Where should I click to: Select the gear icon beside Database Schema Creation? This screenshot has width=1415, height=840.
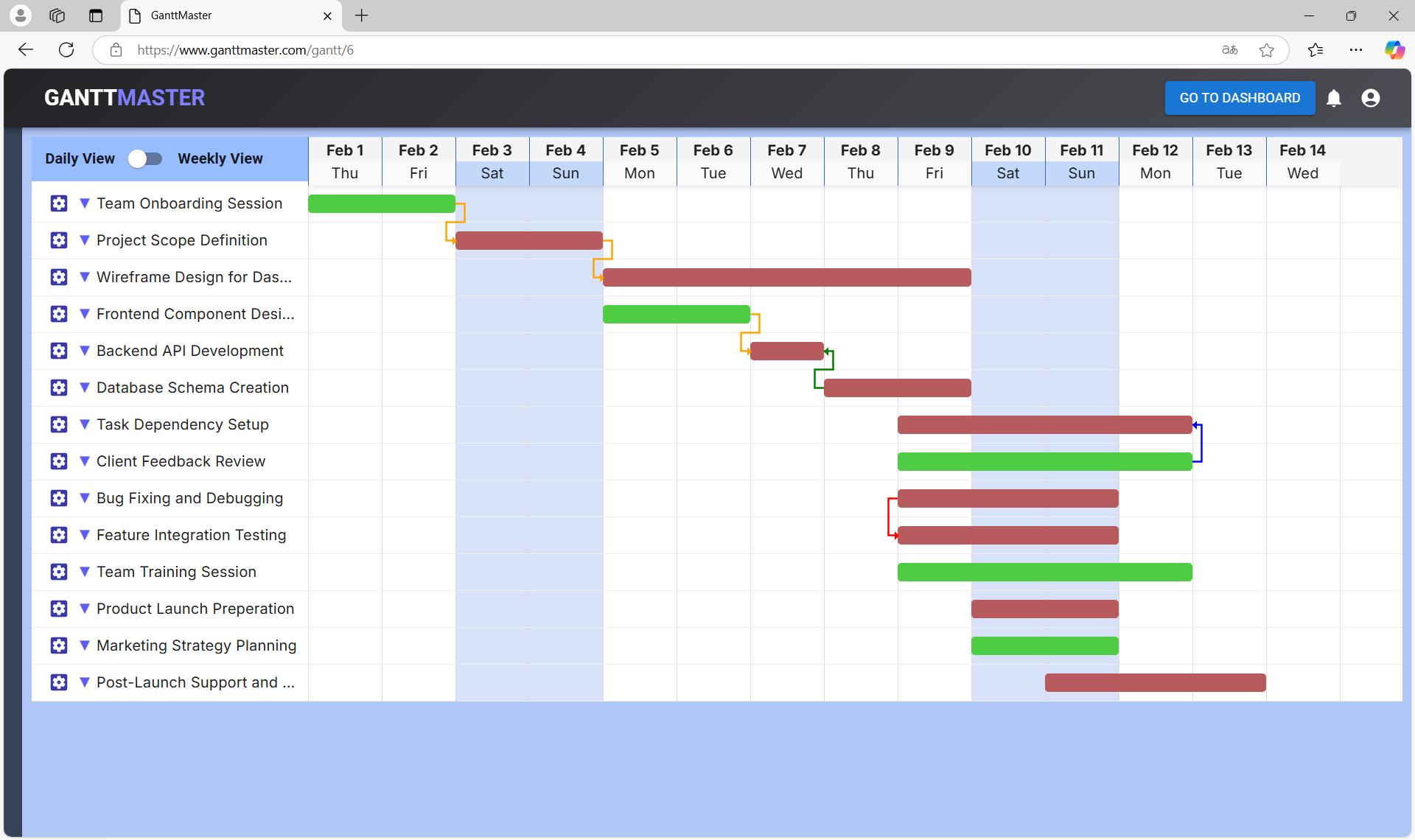(58, 388)
